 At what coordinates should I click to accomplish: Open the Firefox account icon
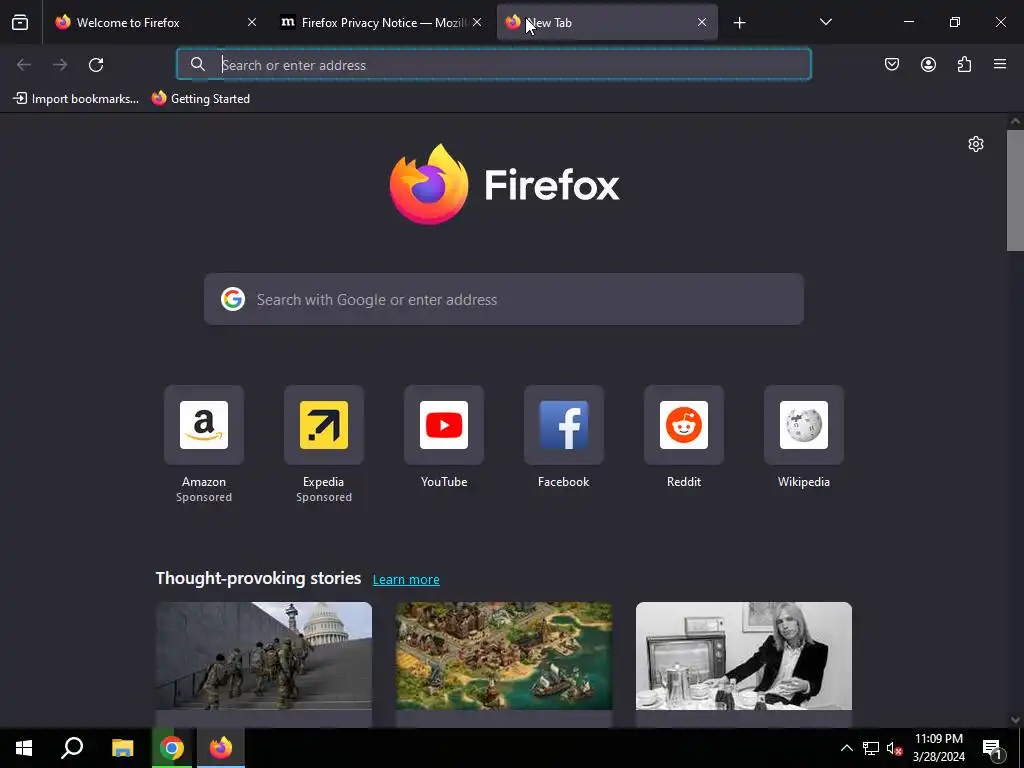tap(928, 64)
